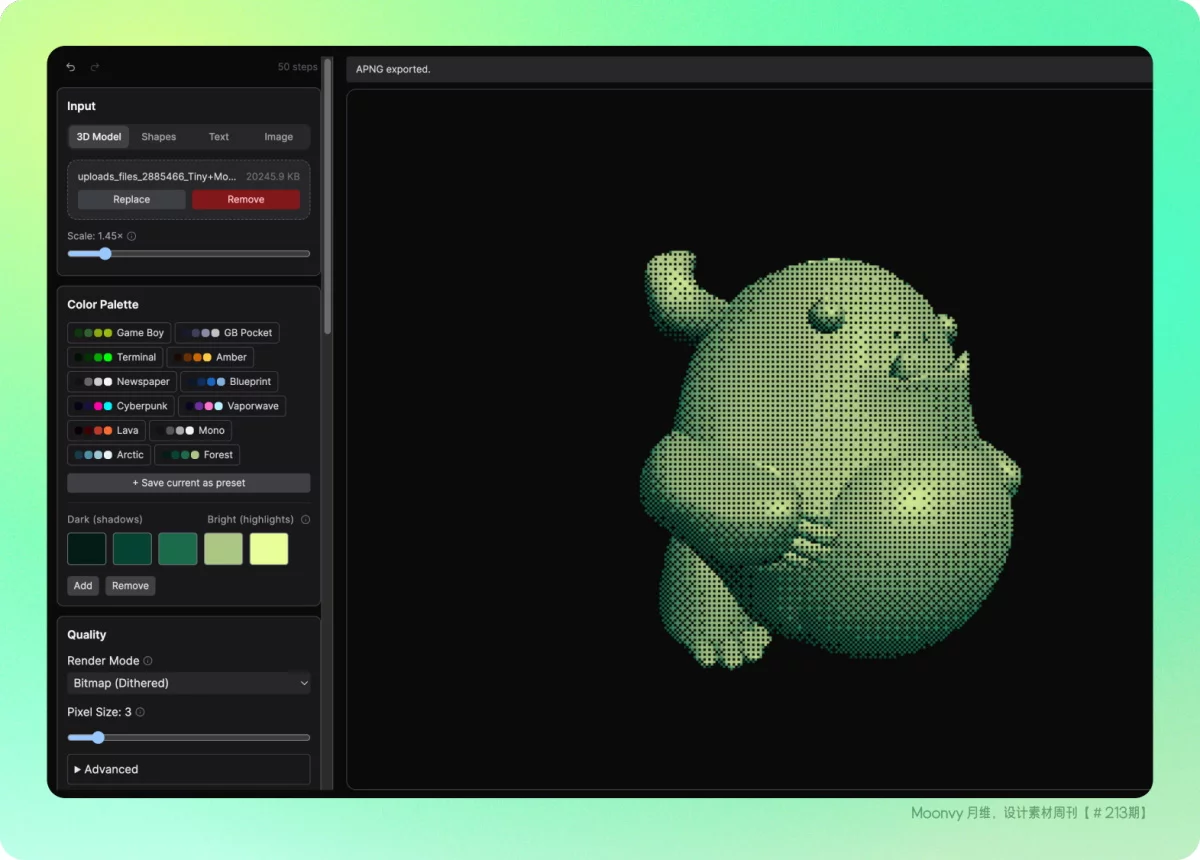The height and width of the screenshot is (860, 1200).
Task: Expand the Advanced section
Action: (189, 769)
